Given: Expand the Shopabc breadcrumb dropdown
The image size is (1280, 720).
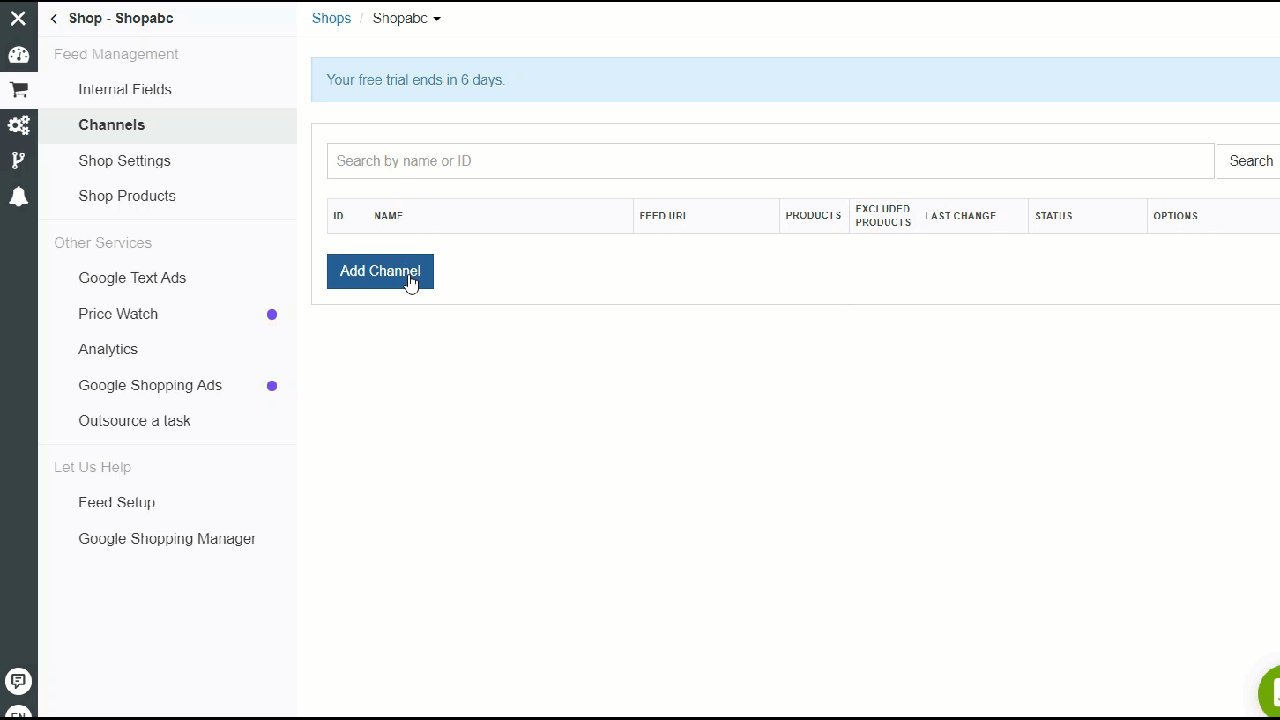Looking at the screenshot, I should [406, 18].
